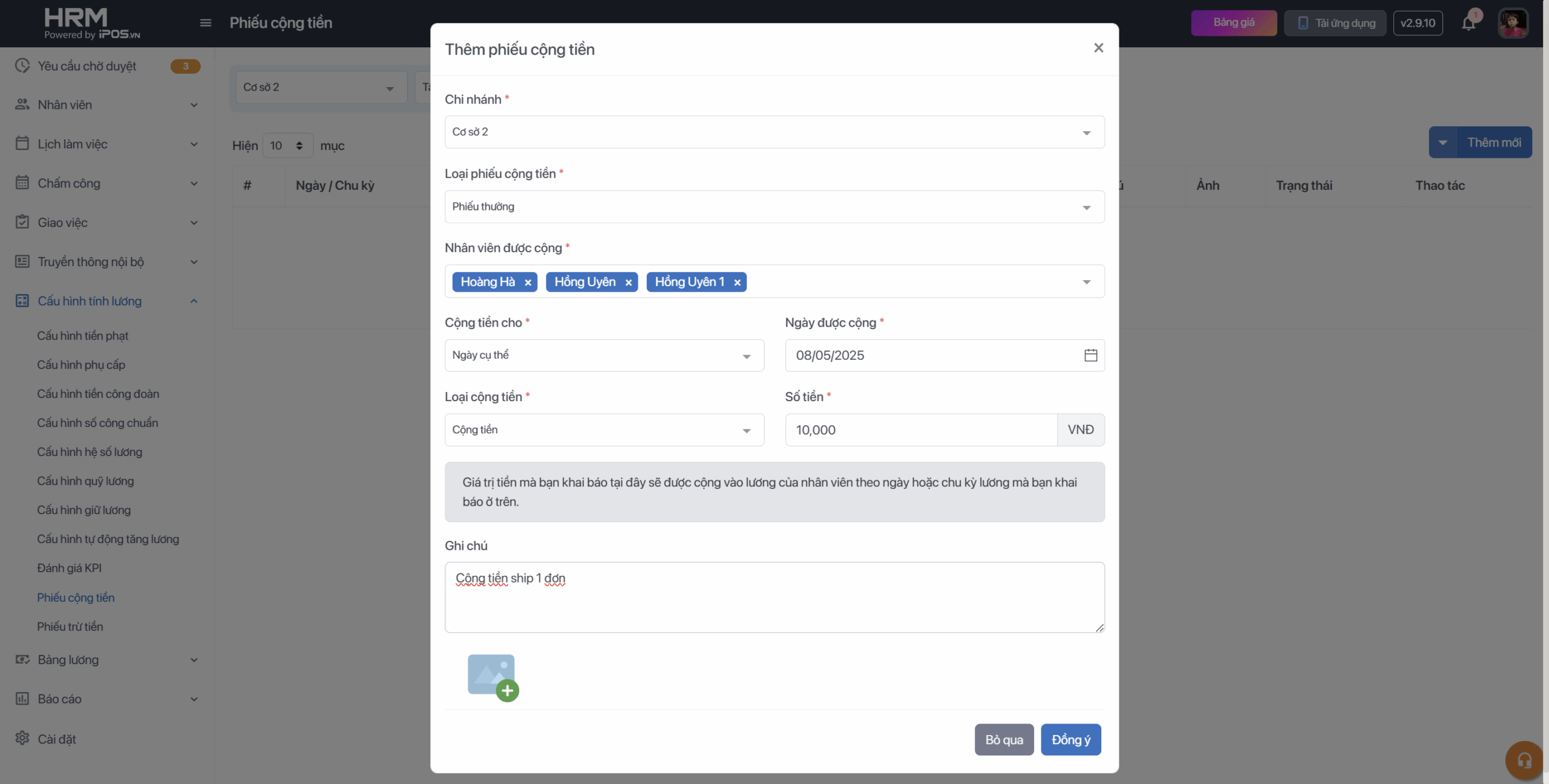This screenshot has width=1549, height=784.
Task: Expand the Cộng tiền cho dropdown
Action: tap(604, 356)
